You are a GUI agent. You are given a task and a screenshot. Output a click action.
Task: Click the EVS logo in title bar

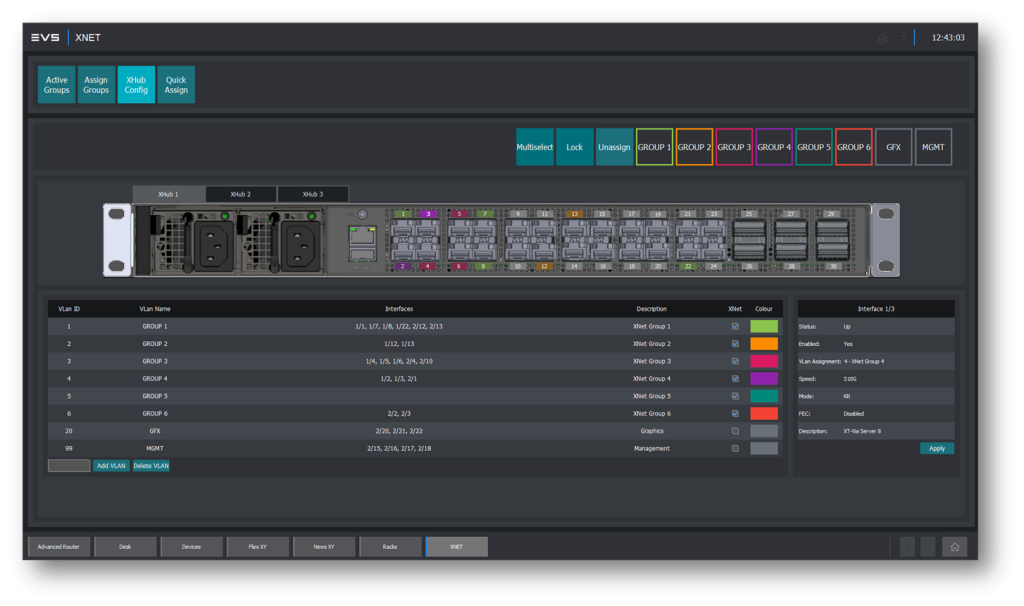[45, 38]
